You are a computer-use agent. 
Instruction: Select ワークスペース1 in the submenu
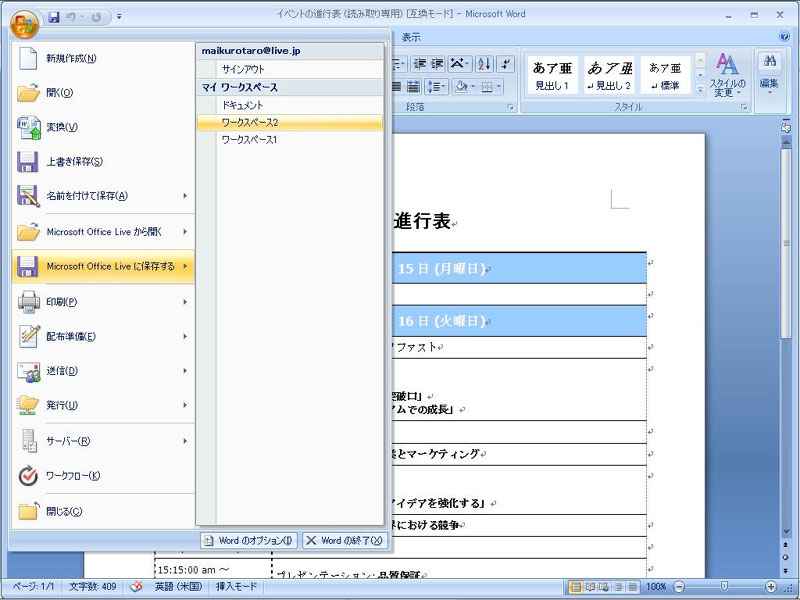(290, 140)
